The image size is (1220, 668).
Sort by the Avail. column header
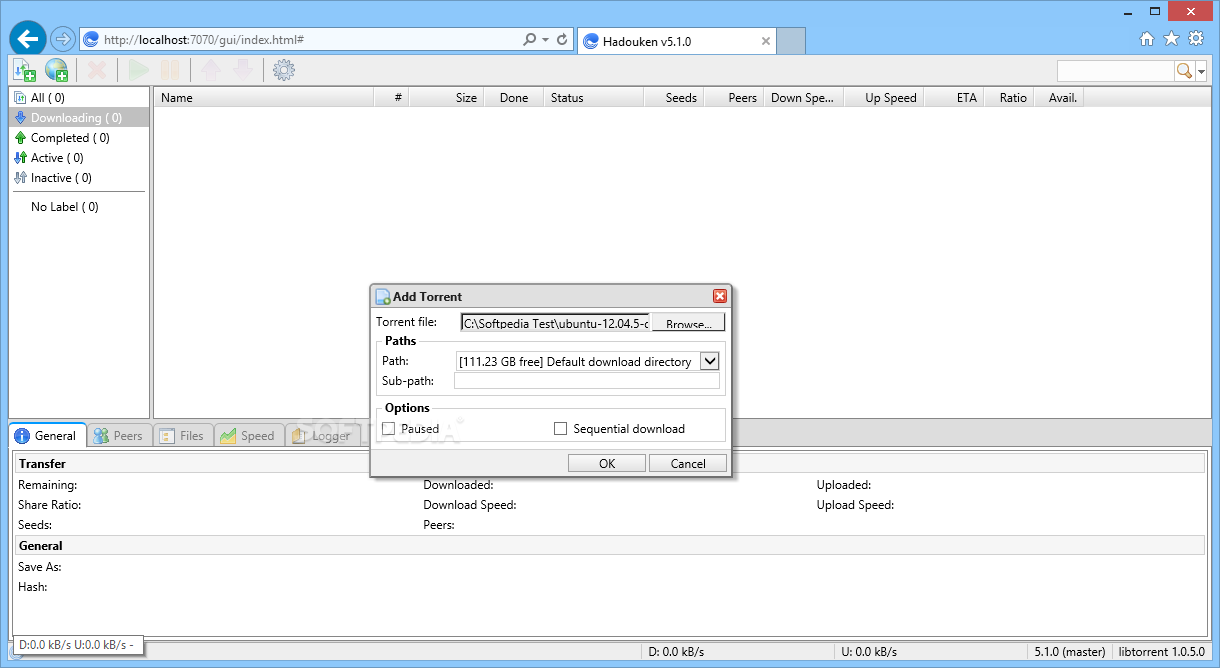pos(1059,98)
